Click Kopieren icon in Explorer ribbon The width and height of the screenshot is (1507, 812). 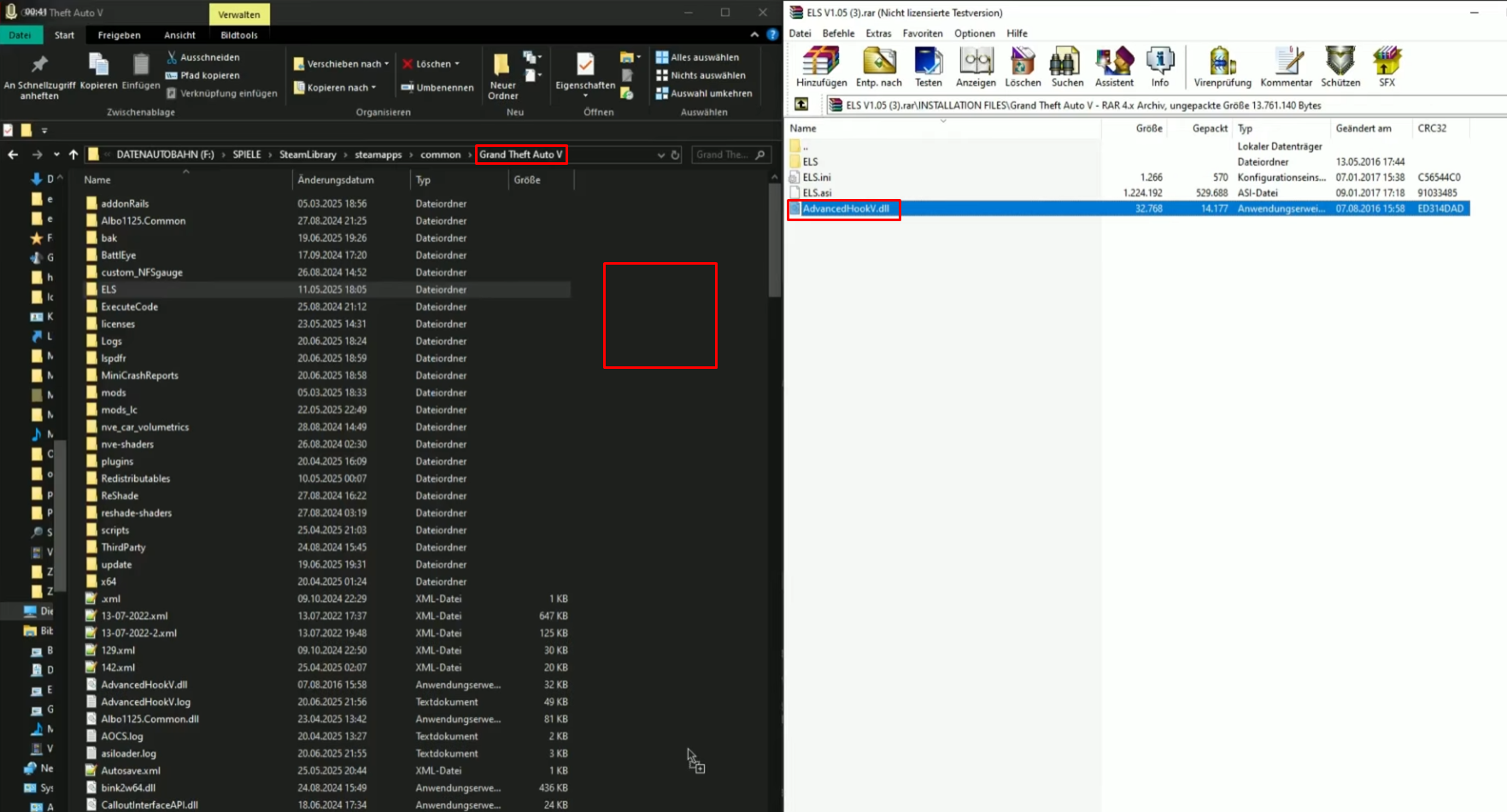(x=99, y=72)
